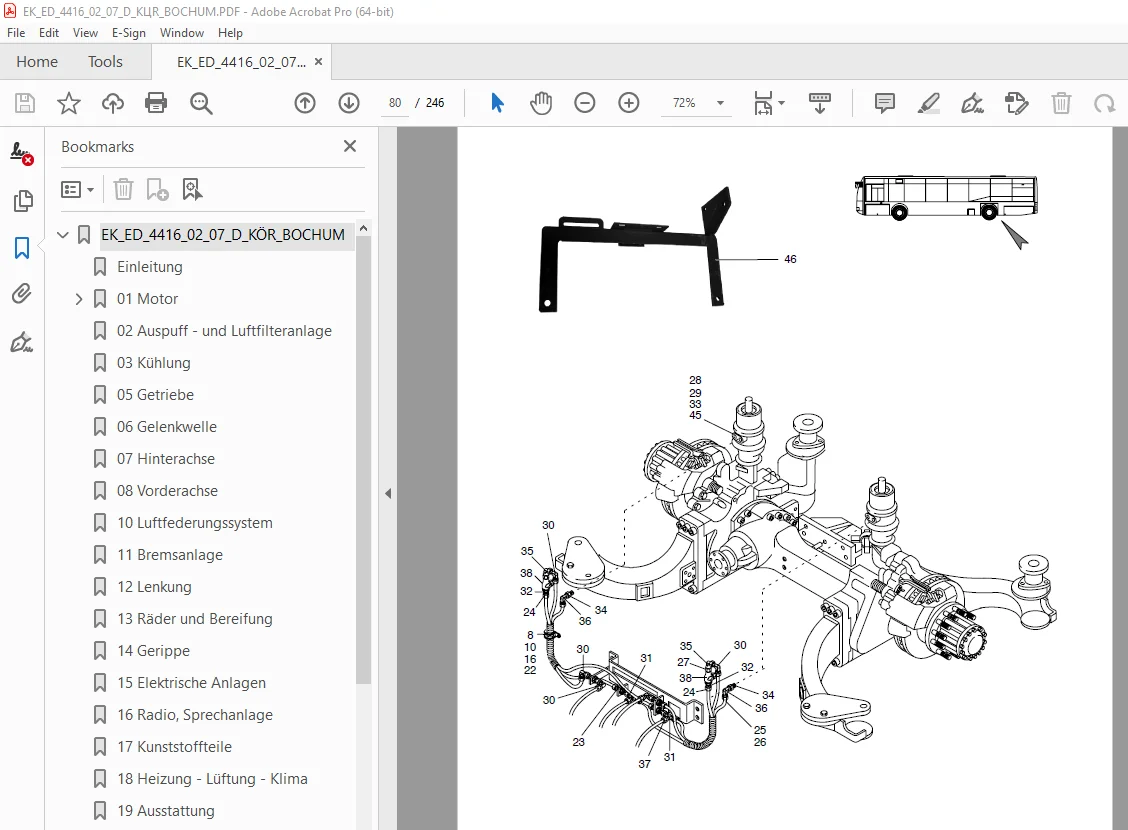Click the rotate/redo arrow icon
The height and width of the screenshot is (830, 1128).
[1104, 104]
